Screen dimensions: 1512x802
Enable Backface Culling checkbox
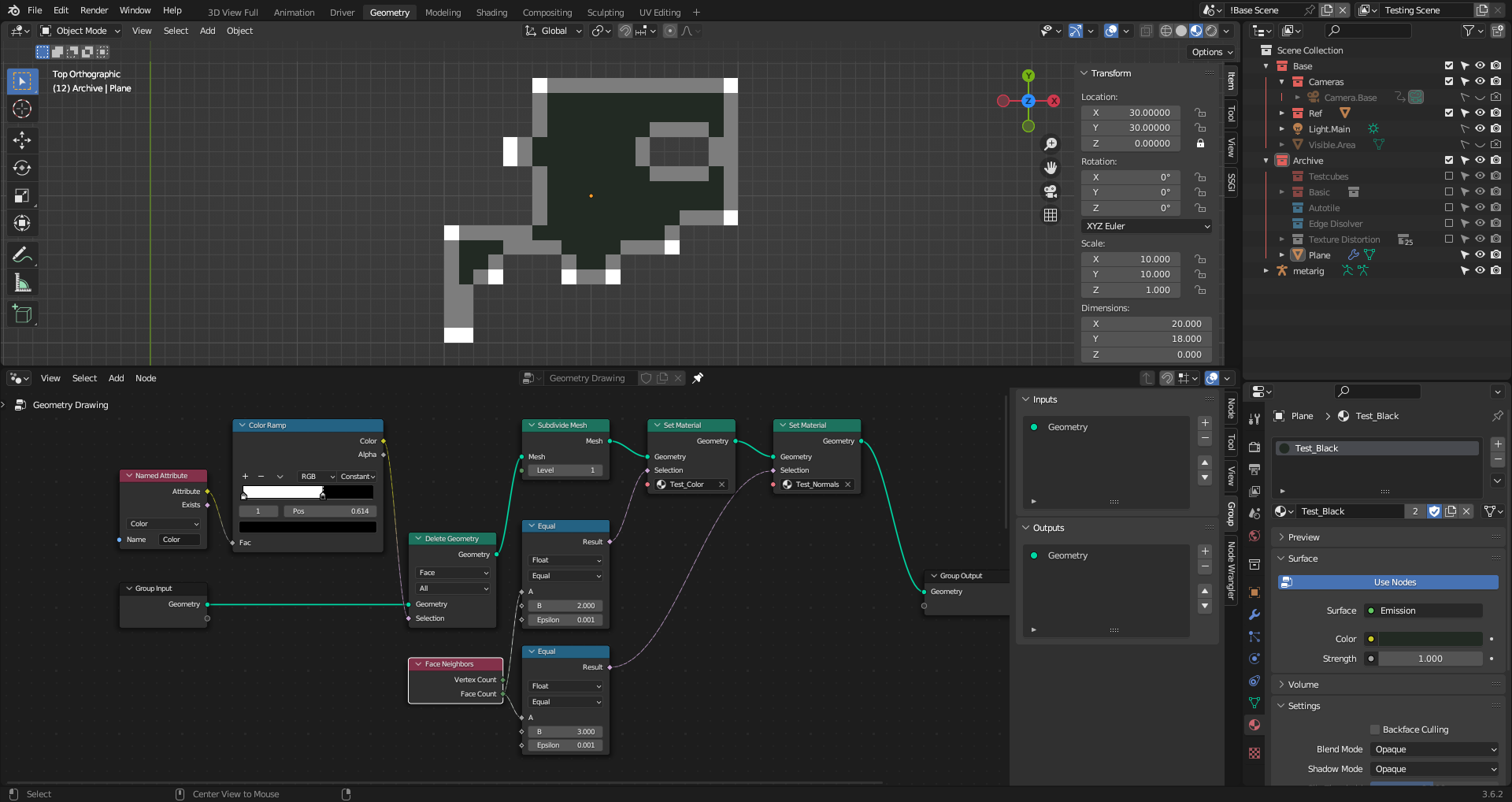click(x=1375, y=730)
